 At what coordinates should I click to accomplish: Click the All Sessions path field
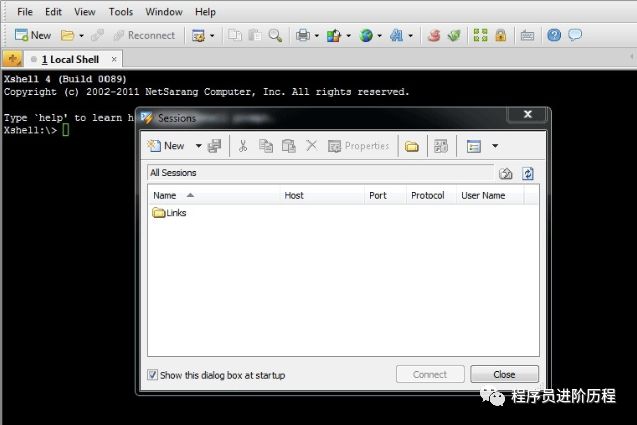320,173
